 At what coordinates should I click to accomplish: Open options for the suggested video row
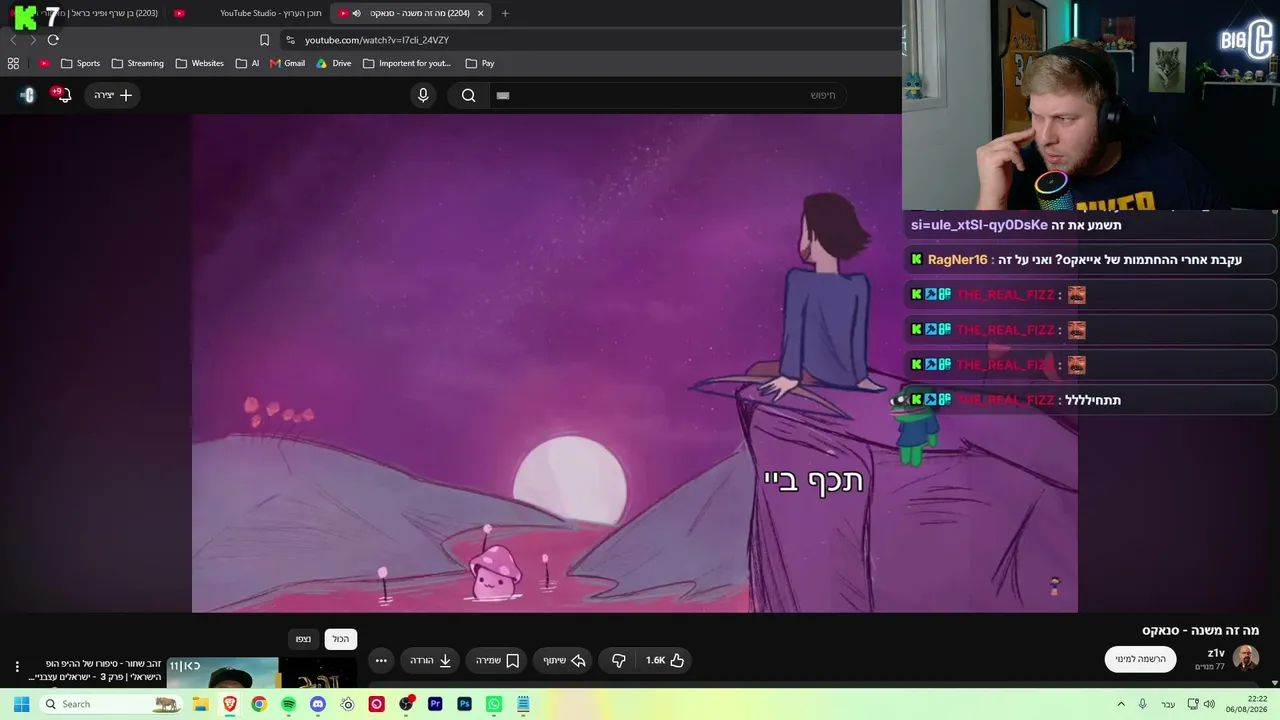click(x=17, y=666)
